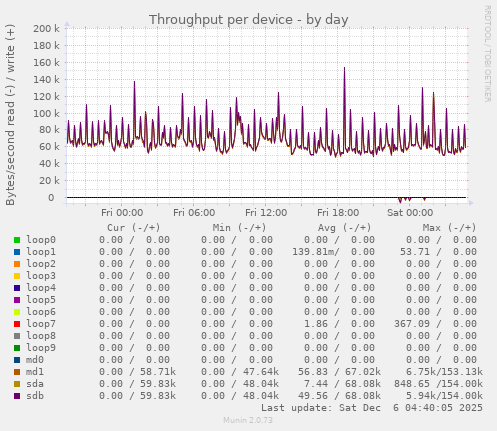Click the loop0 green legend swatch
497x431 pixels.
click(17, 240)
